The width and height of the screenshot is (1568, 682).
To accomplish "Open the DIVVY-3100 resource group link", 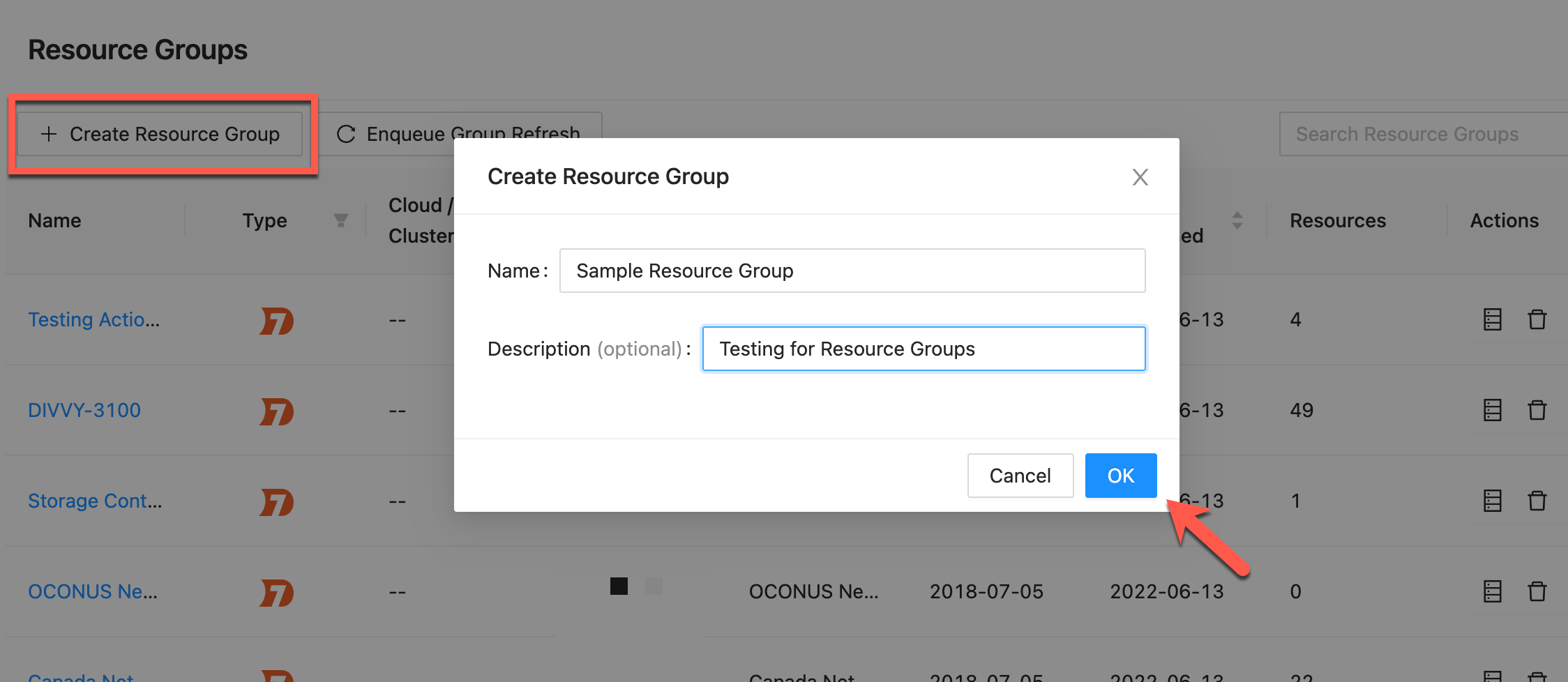I will pos(84,410).
